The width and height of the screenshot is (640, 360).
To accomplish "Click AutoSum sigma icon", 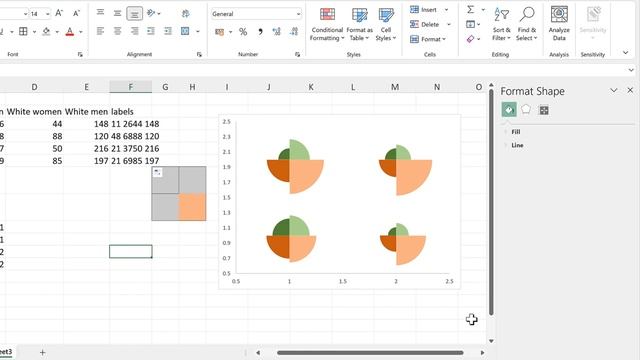I will coord(471,9).
